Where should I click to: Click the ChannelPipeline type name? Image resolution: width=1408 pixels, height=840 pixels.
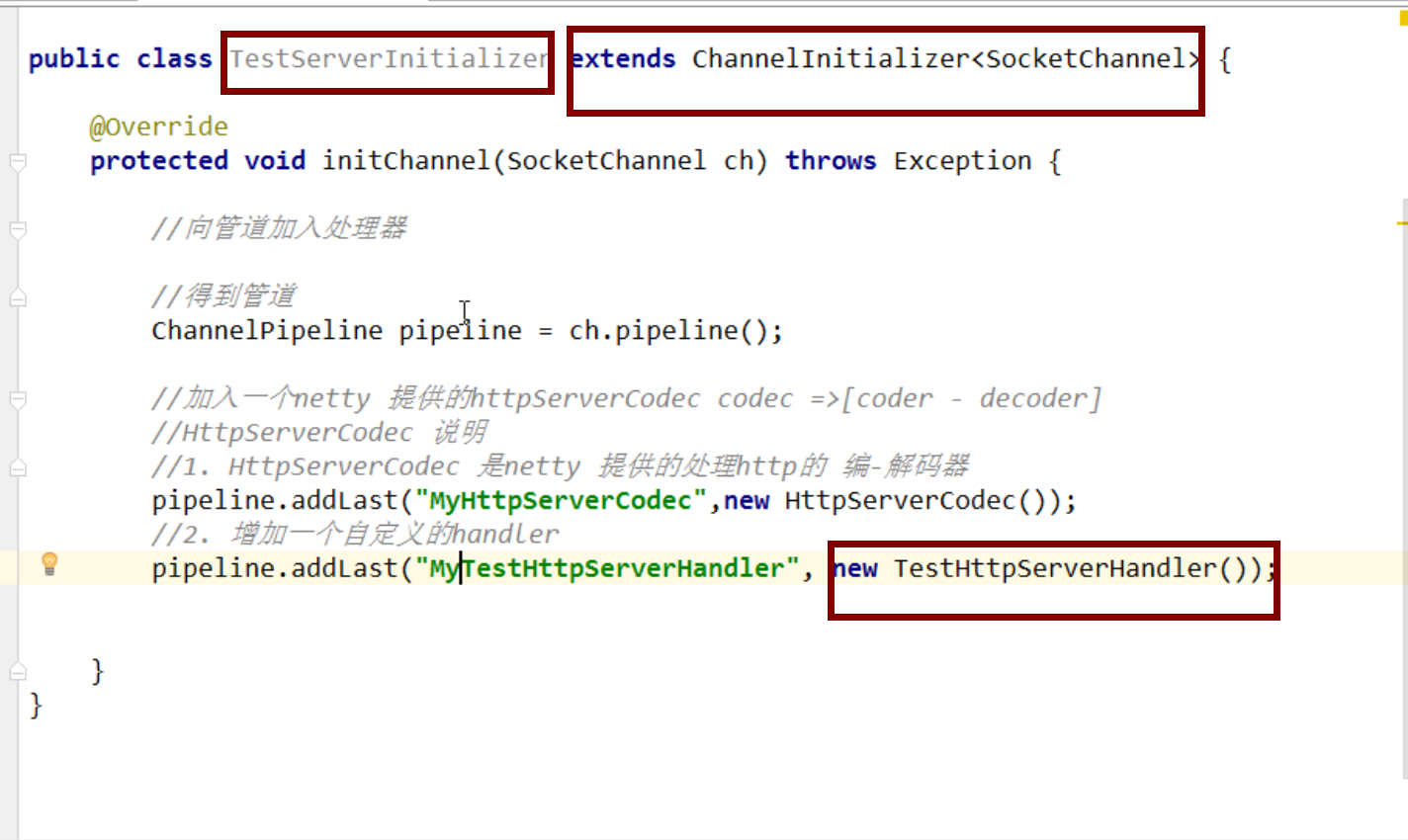(267, 330)
